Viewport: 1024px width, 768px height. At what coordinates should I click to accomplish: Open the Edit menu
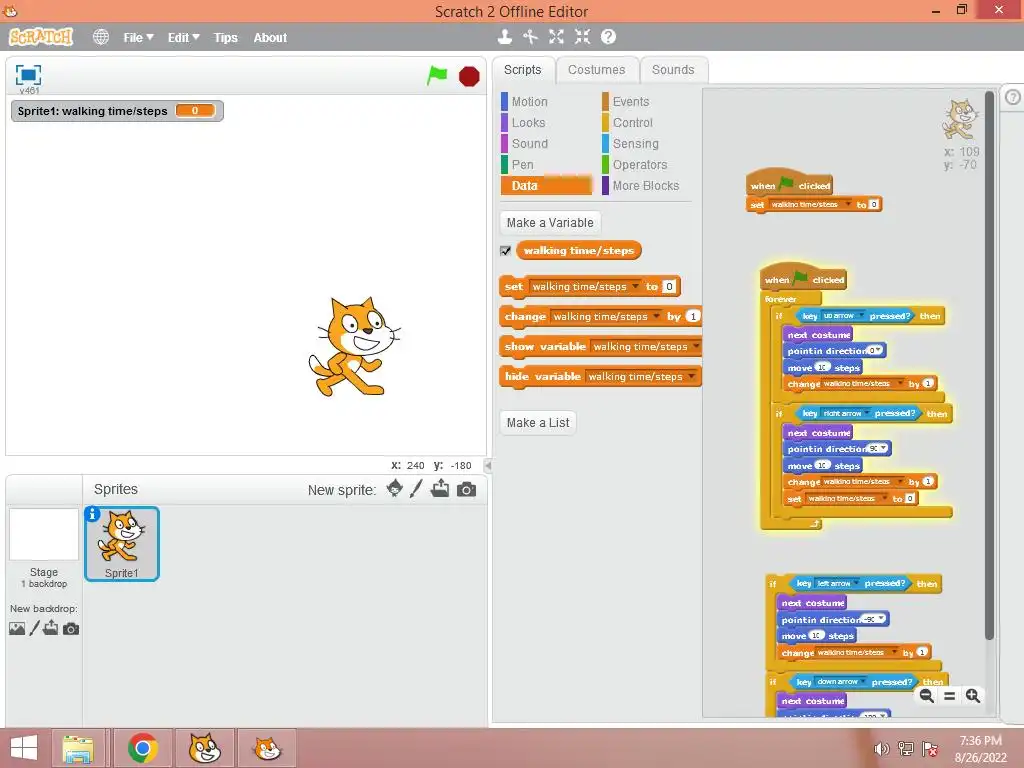pyautogui.click(x=184, y=38)
